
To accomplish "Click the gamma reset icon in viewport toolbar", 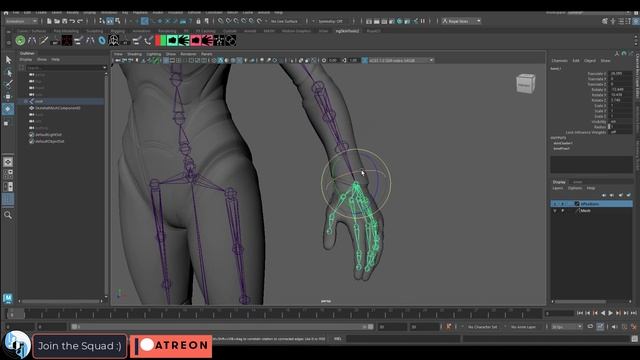I will coord(344,60).
